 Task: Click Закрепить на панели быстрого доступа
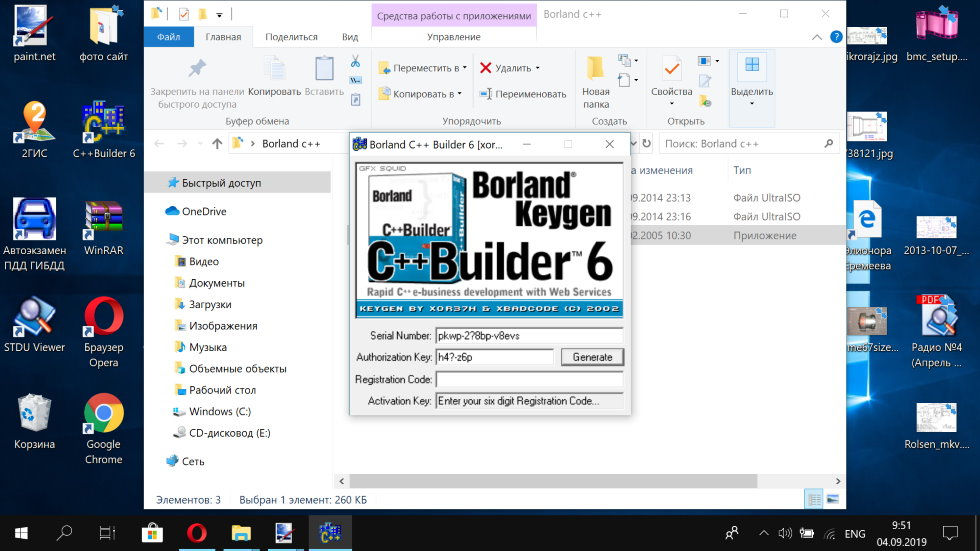coord(197,84)
